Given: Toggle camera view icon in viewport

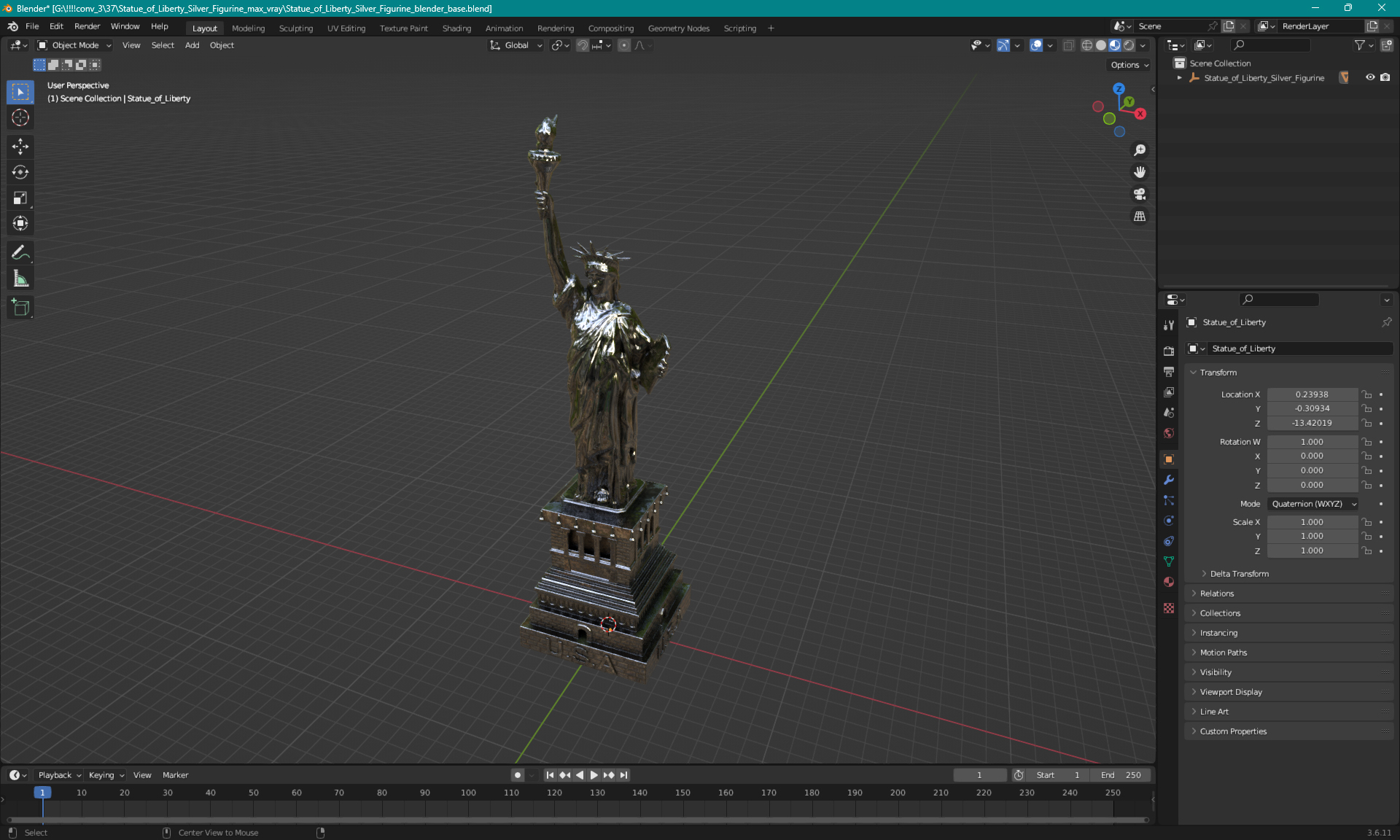Looking at the screenshot, I should [x=1140, y=194].
